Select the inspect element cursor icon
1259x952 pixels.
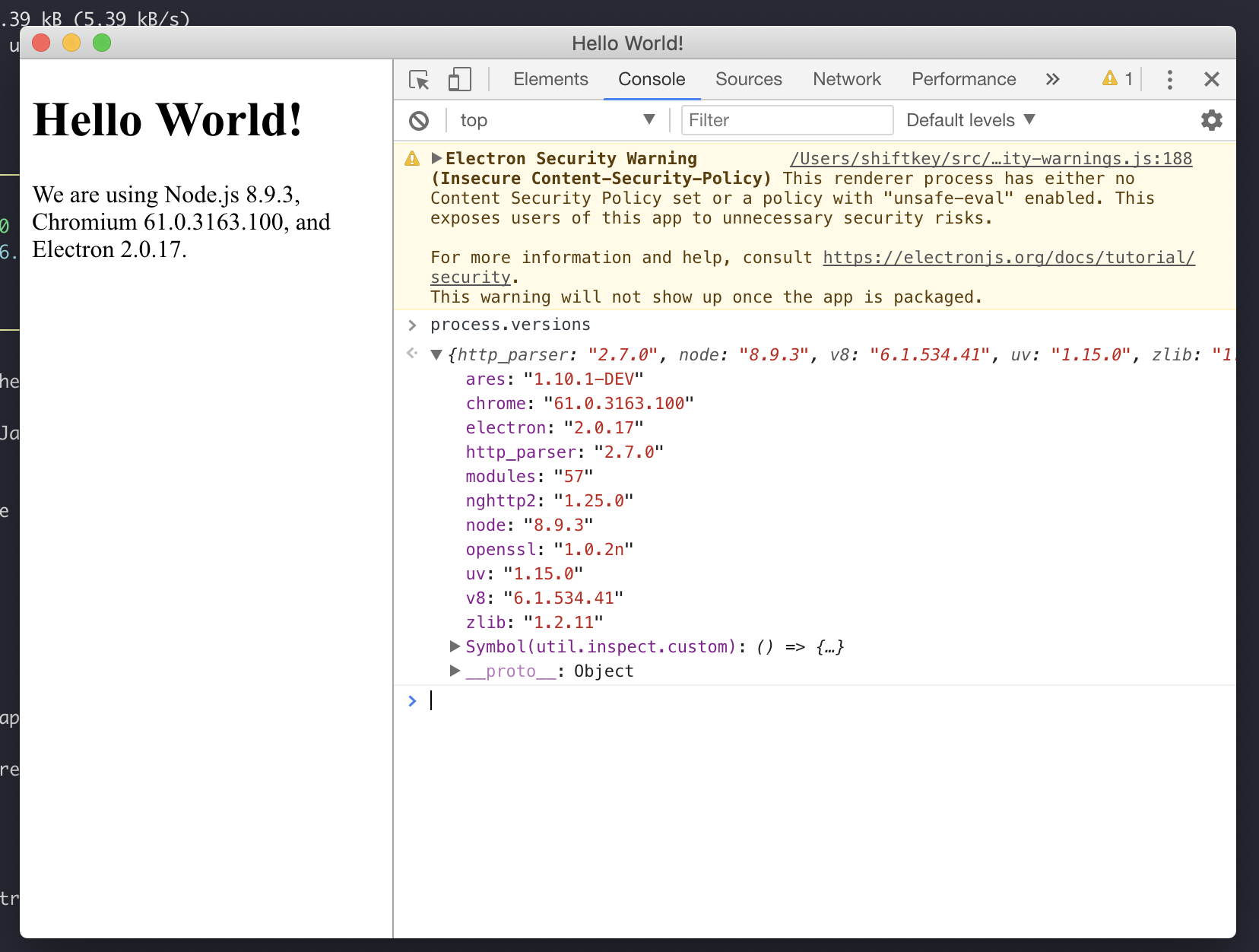(x=419, y=80)
